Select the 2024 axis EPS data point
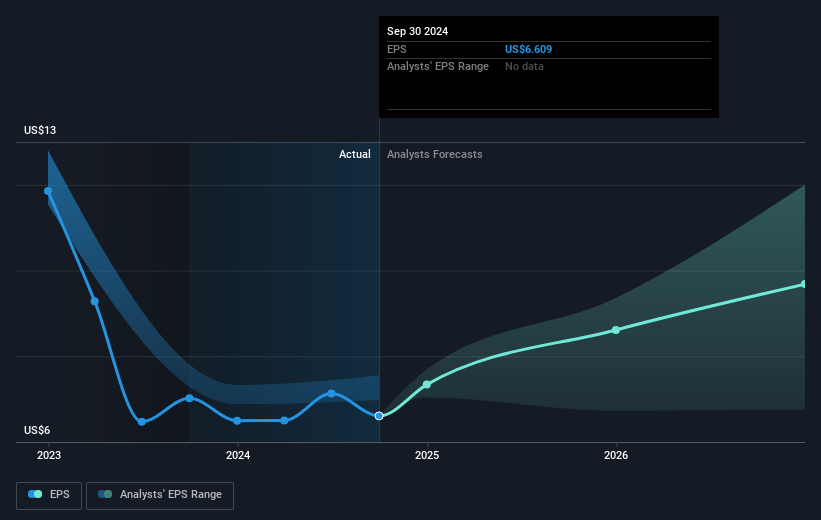The width and height of the screenshot is (821, 520). point(237,421)
